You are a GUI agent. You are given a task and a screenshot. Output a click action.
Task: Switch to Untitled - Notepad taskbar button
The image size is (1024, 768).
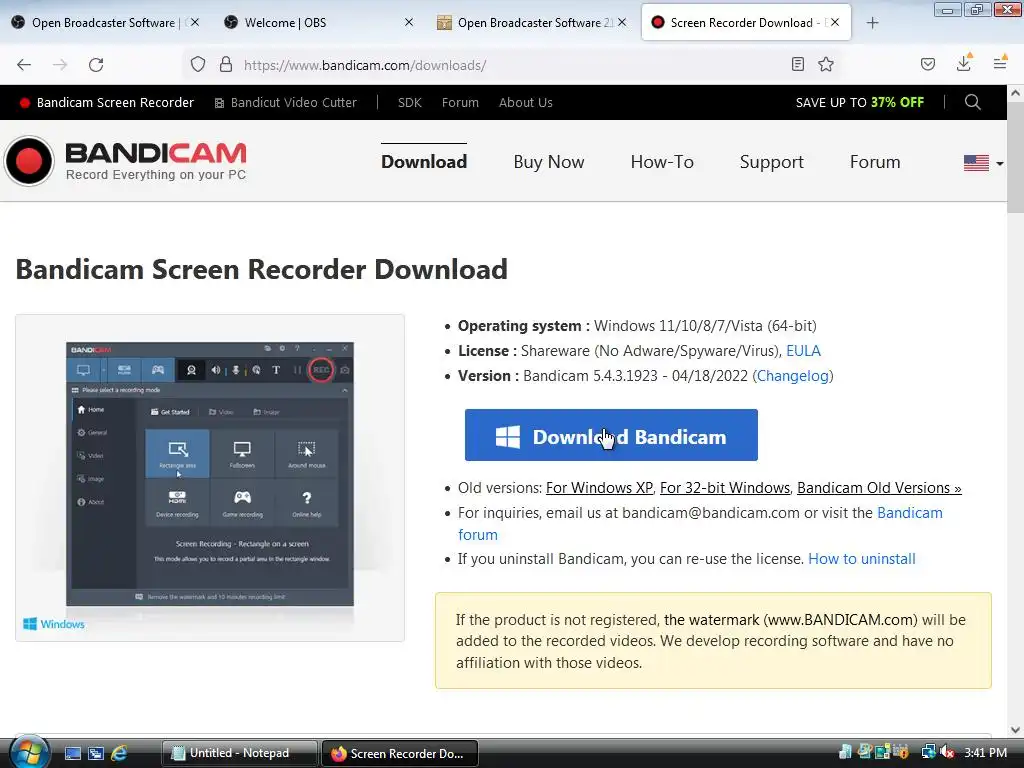[x=239, y=753]
